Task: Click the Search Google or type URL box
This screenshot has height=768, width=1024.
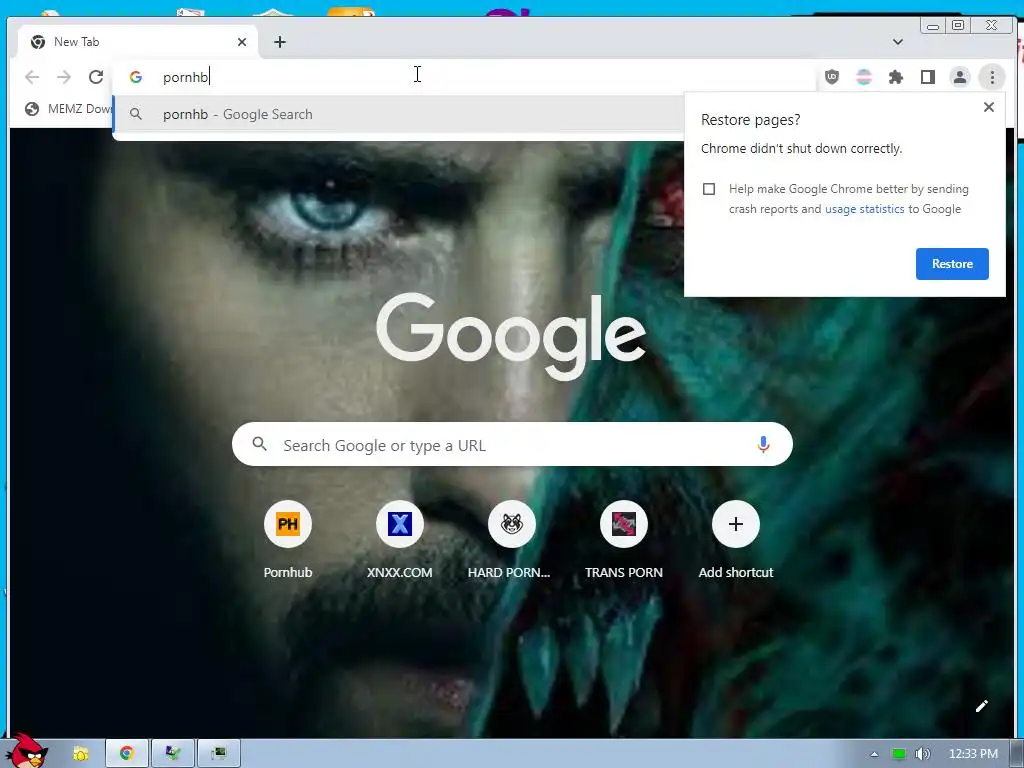Action: tap(512, 445)
